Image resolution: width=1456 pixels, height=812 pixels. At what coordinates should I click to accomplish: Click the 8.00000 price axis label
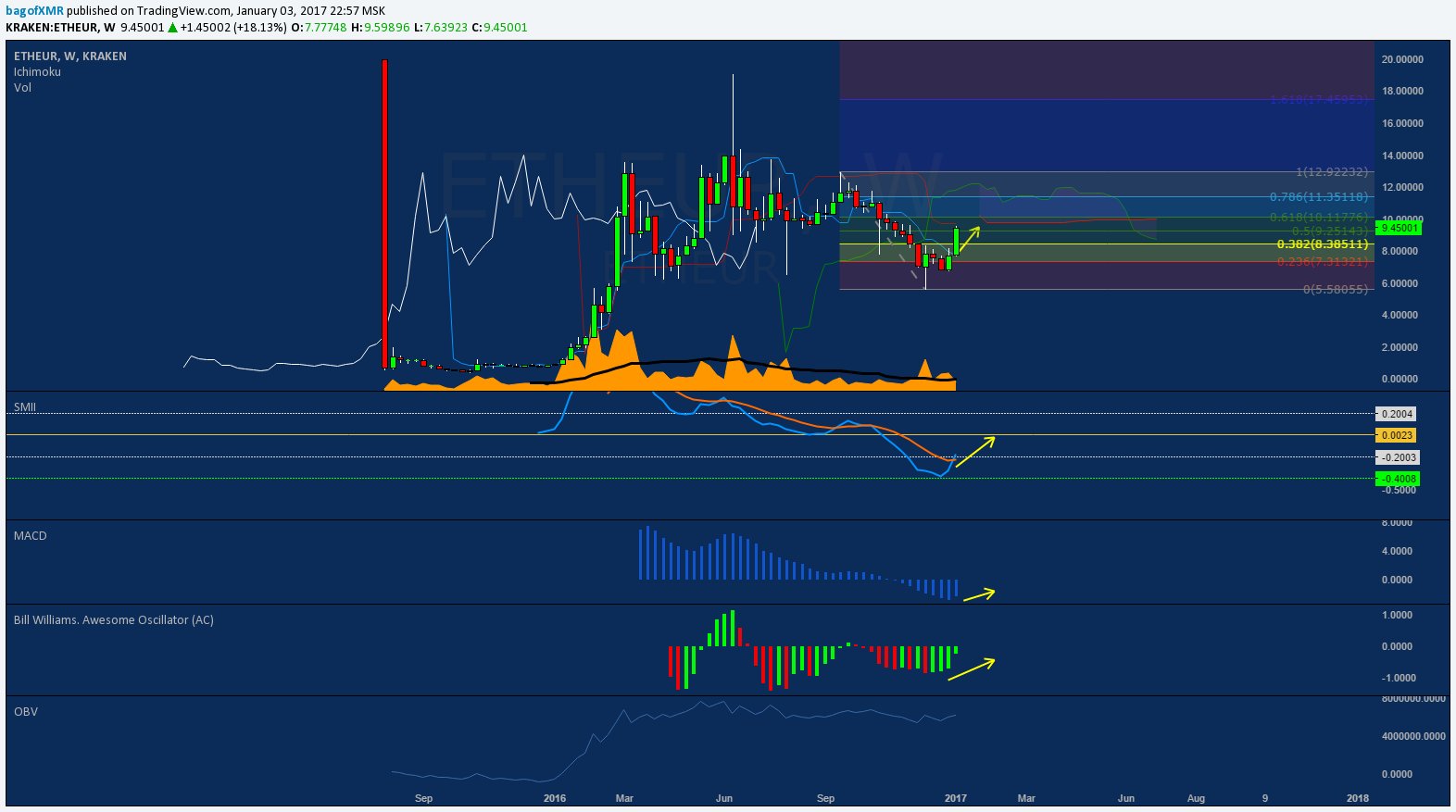coord(1400,252)
